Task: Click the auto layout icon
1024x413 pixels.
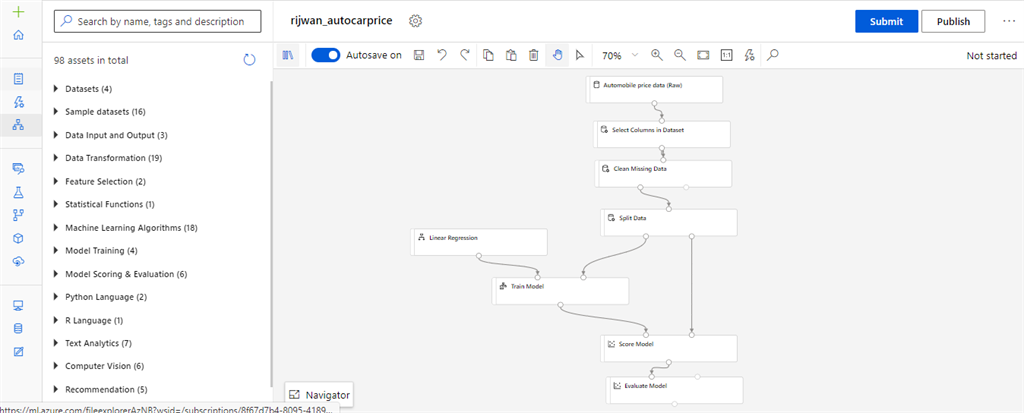Action: tap(750, 56)
